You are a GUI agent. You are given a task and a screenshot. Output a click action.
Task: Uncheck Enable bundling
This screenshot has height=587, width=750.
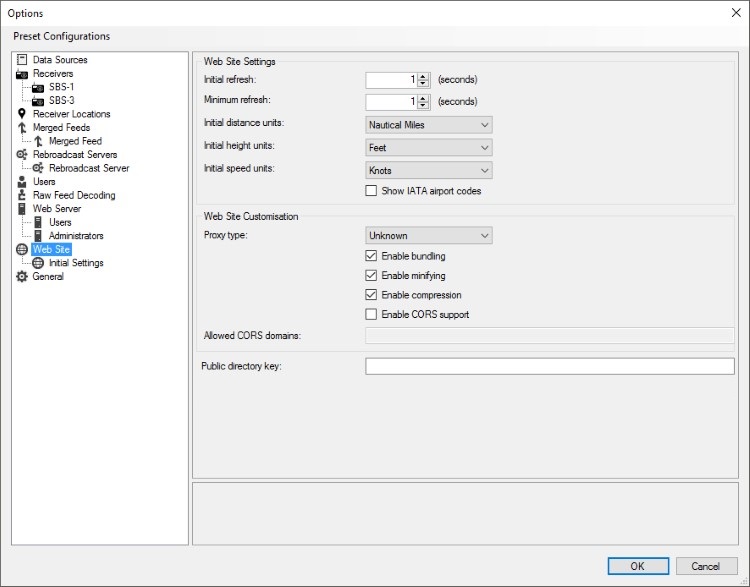[371, 256]
